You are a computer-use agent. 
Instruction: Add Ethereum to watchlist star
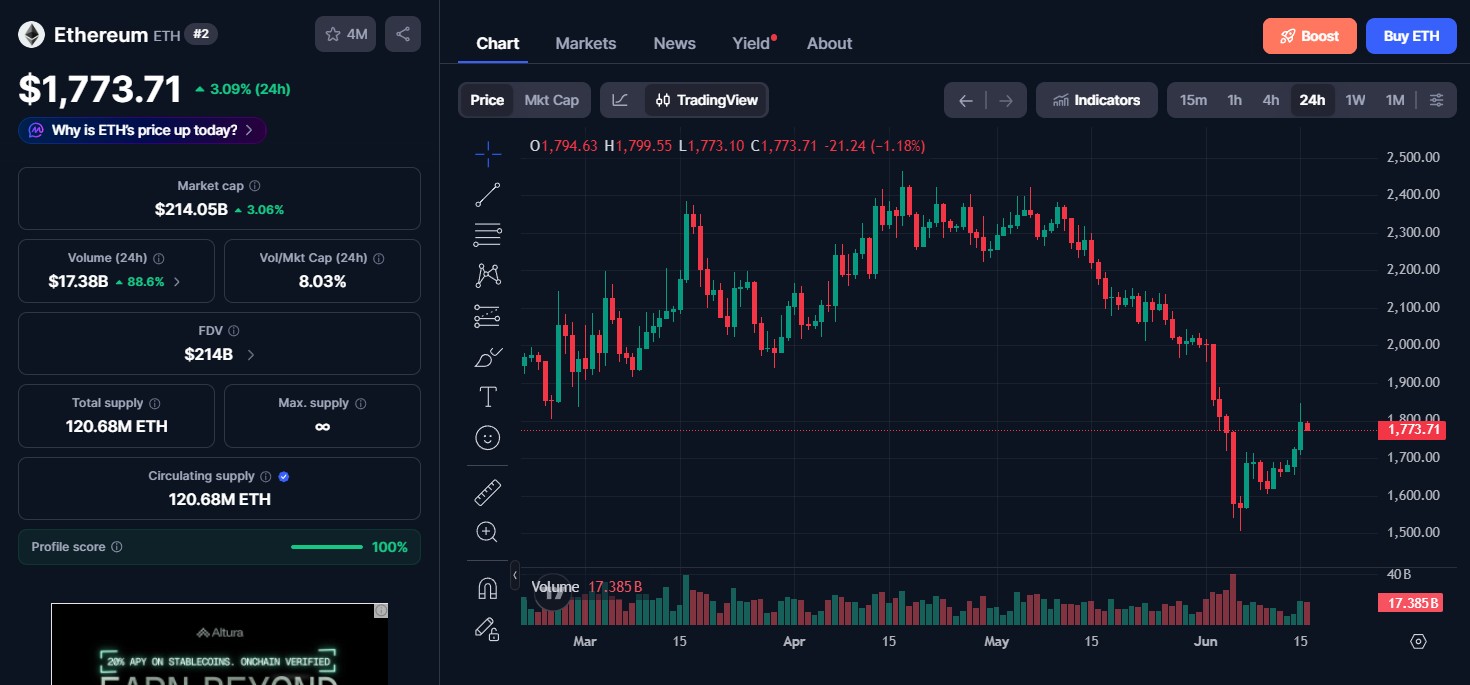[x=345, y=34]
